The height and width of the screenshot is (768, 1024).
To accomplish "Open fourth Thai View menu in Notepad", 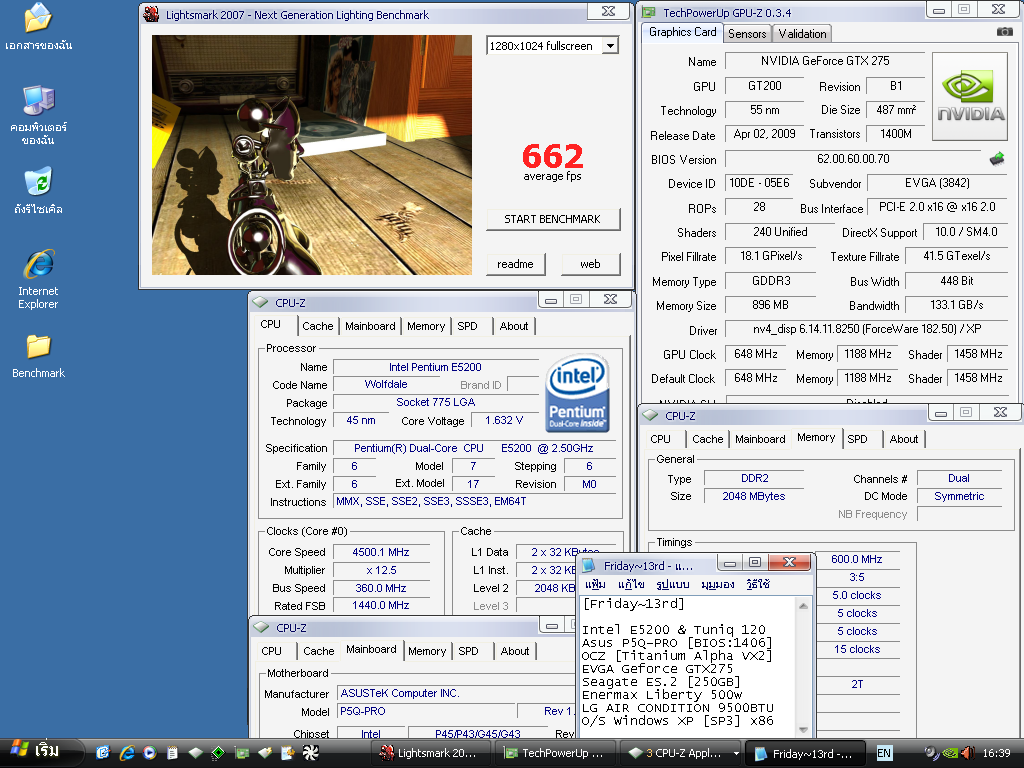I will (718, 584).
